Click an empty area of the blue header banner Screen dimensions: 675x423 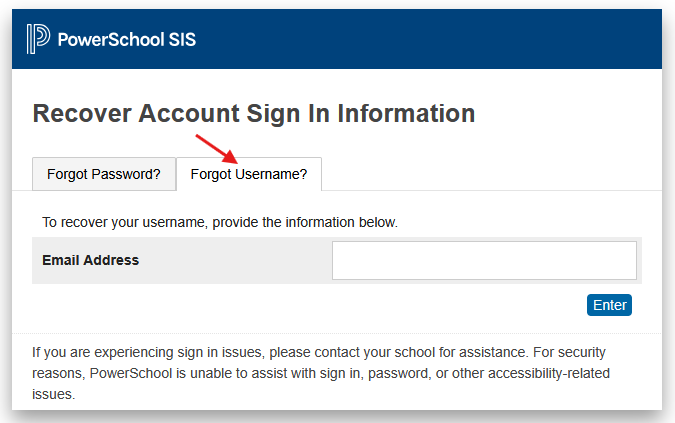[430, 39]
